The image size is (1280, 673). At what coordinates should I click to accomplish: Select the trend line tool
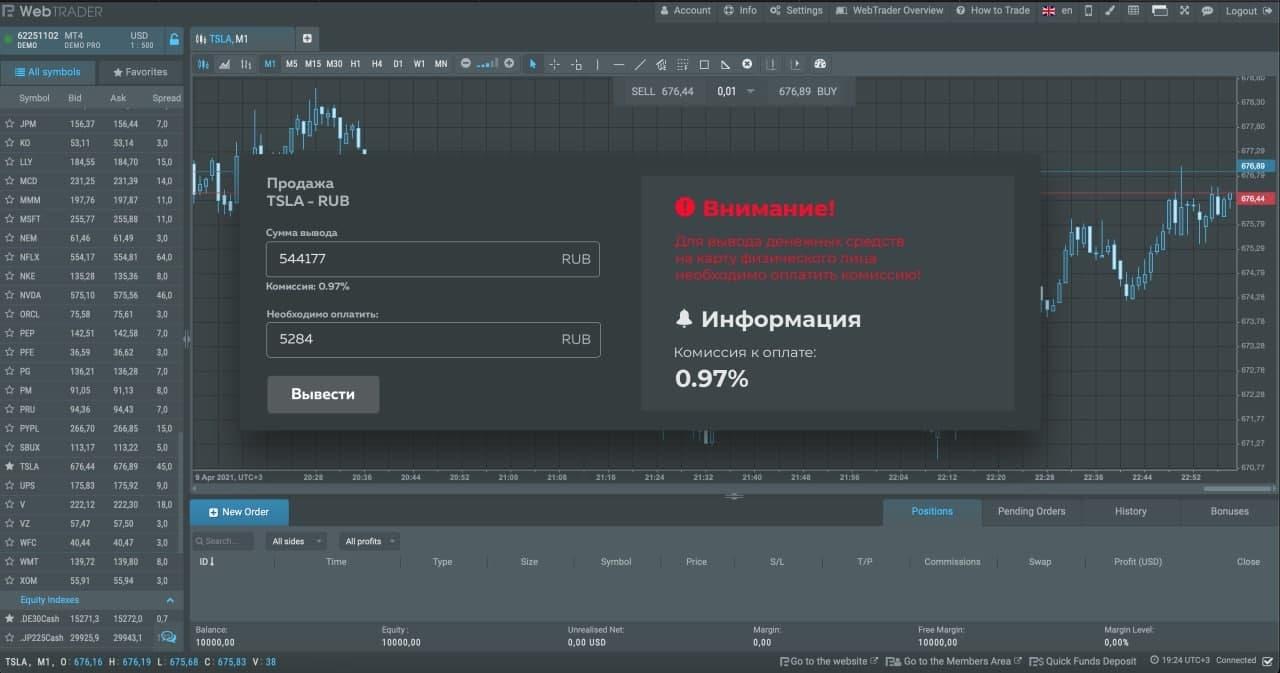pyautogui.click(x=640, y=64)
